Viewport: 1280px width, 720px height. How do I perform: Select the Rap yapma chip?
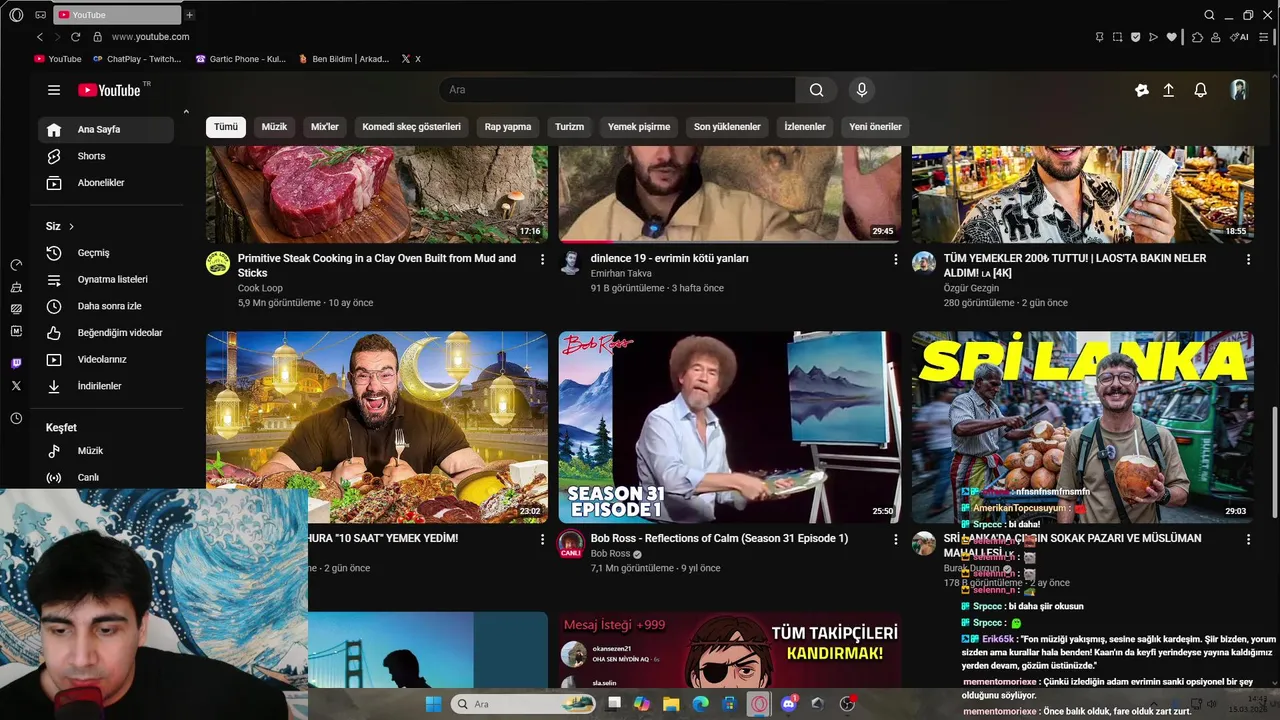point(508,127)
